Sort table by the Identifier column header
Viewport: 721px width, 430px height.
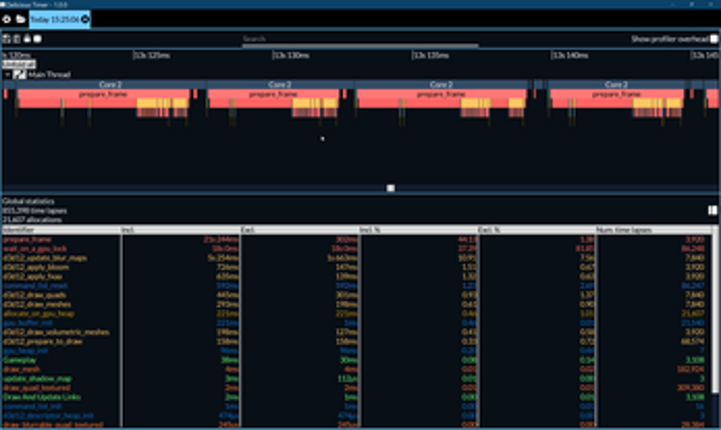pos(60,230)
